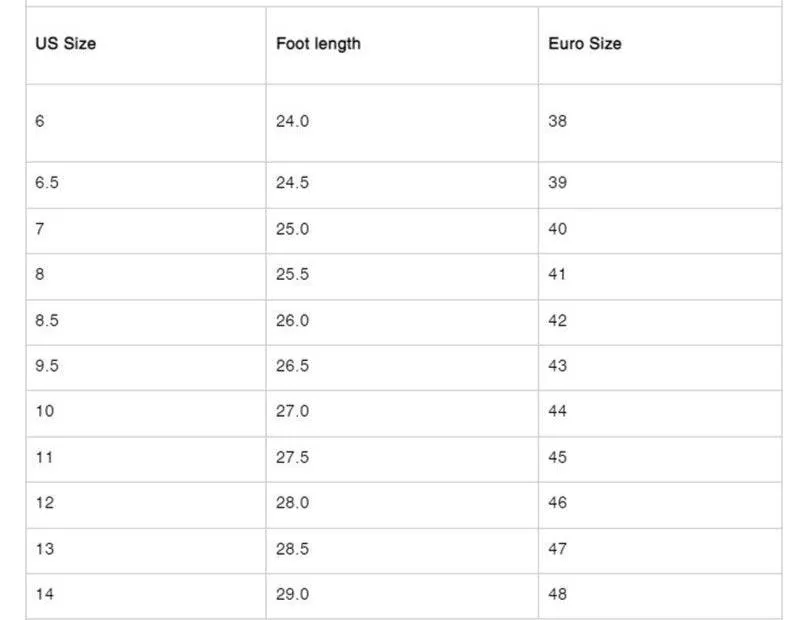The height and width of the screenshot is (620, 800).
Task: Click the US size 14 cell
Action: (146, 596)
